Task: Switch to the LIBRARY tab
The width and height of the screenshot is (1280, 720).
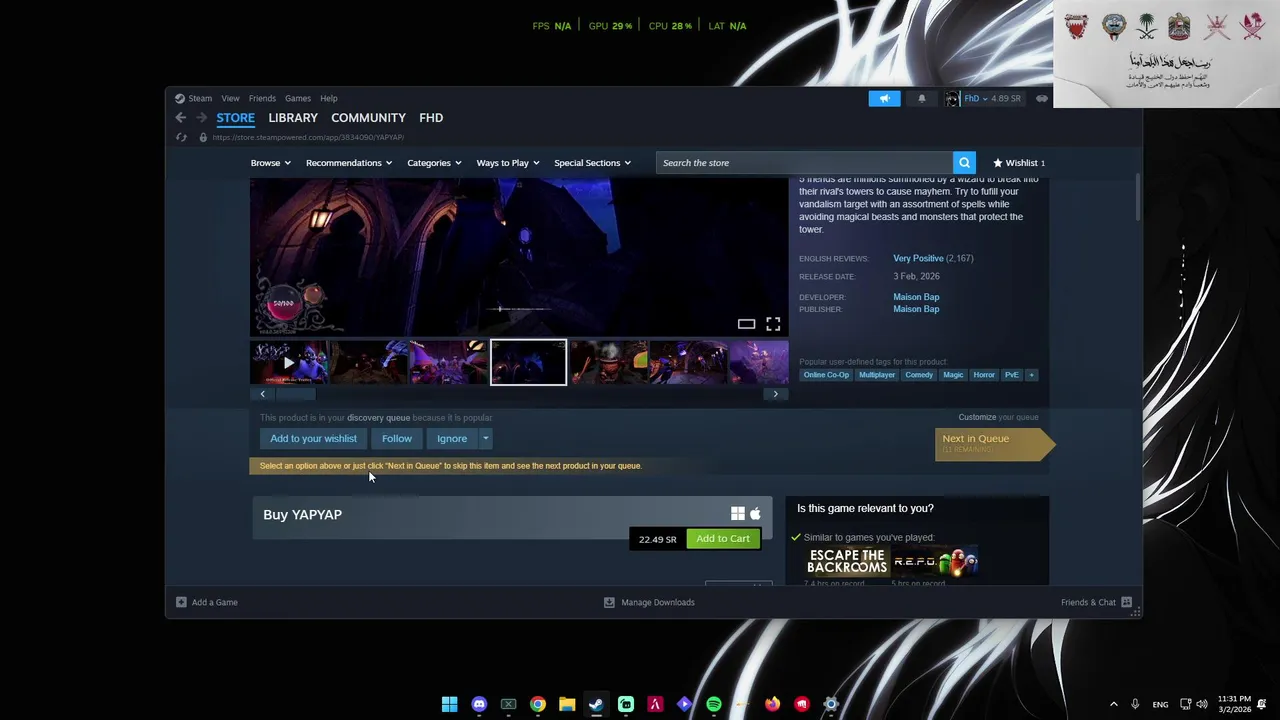Action: (x=293, y=118)
